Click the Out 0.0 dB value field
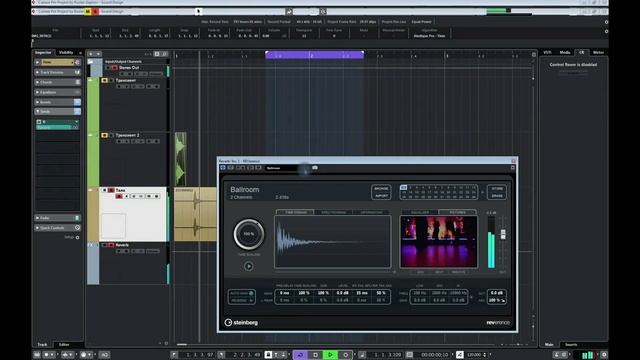The image size is (640, 360). tap(497, 293)
